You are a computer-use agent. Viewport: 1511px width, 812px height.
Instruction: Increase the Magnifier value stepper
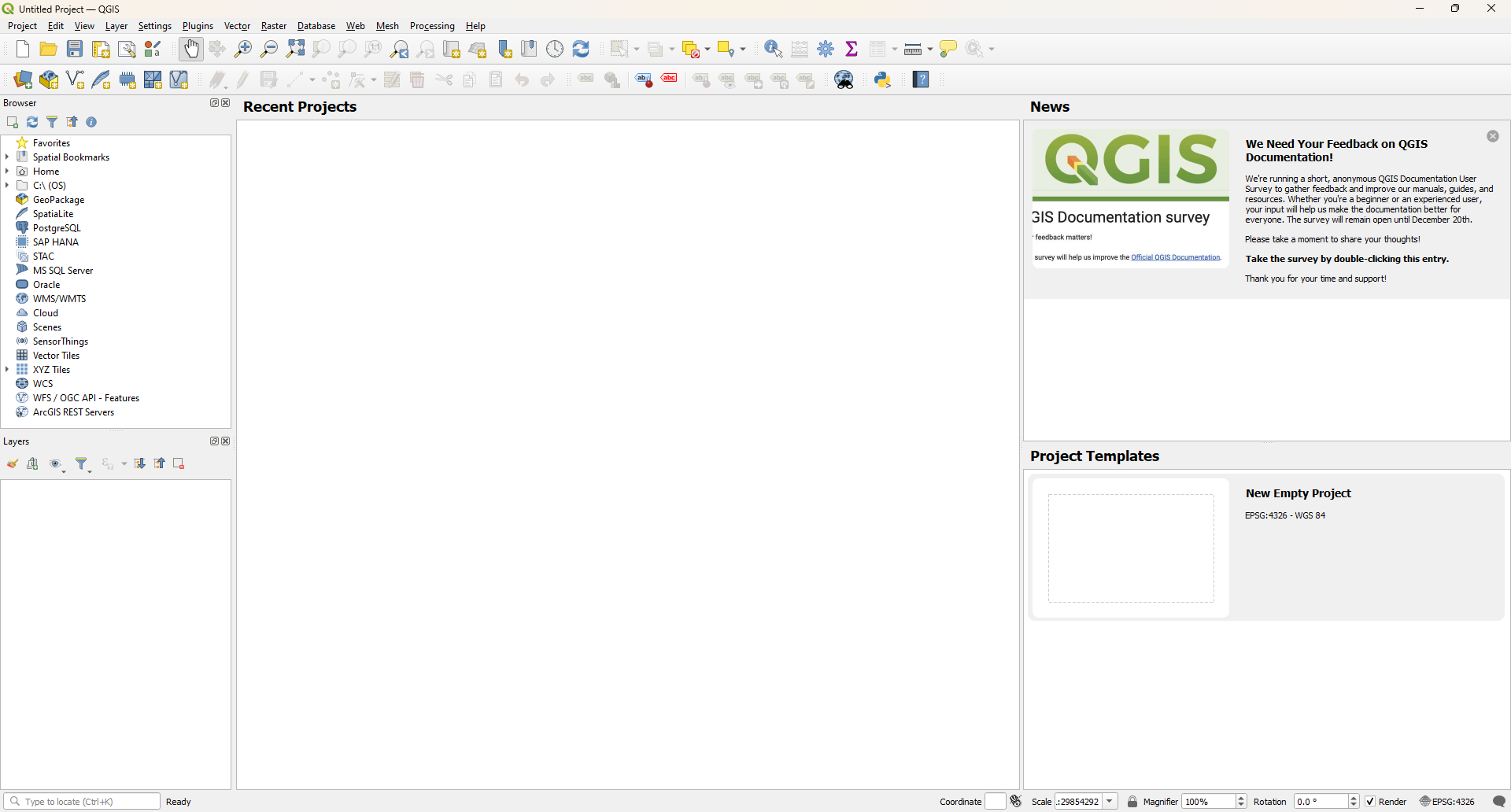[1241, 798]
